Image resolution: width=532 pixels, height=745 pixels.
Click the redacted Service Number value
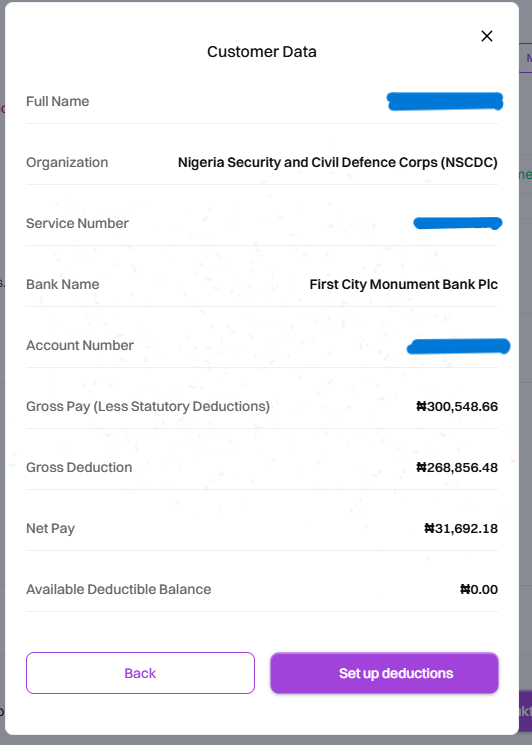(458, 223)
